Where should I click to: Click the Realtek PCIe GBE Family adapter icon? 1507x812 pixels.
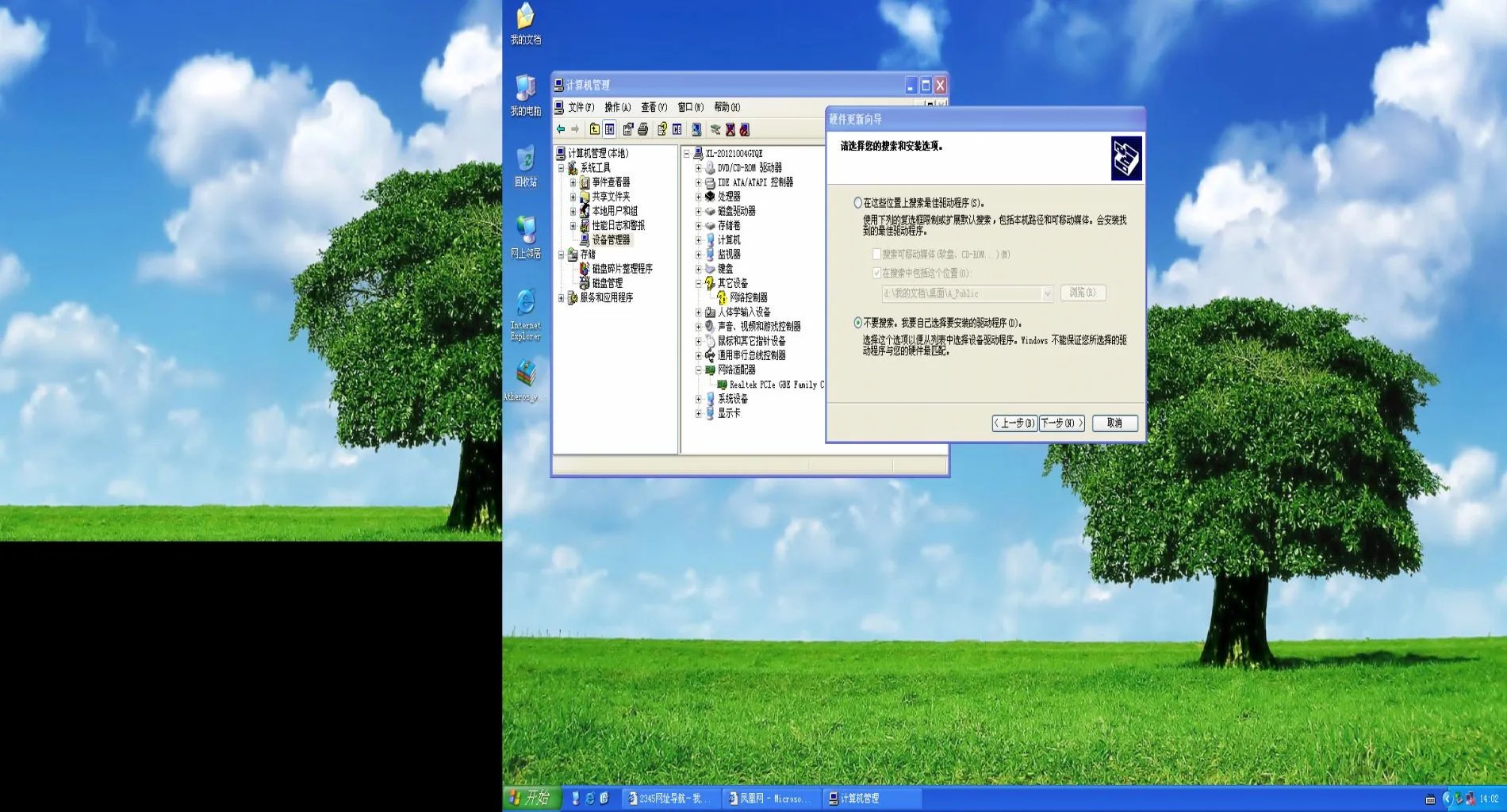722,385
